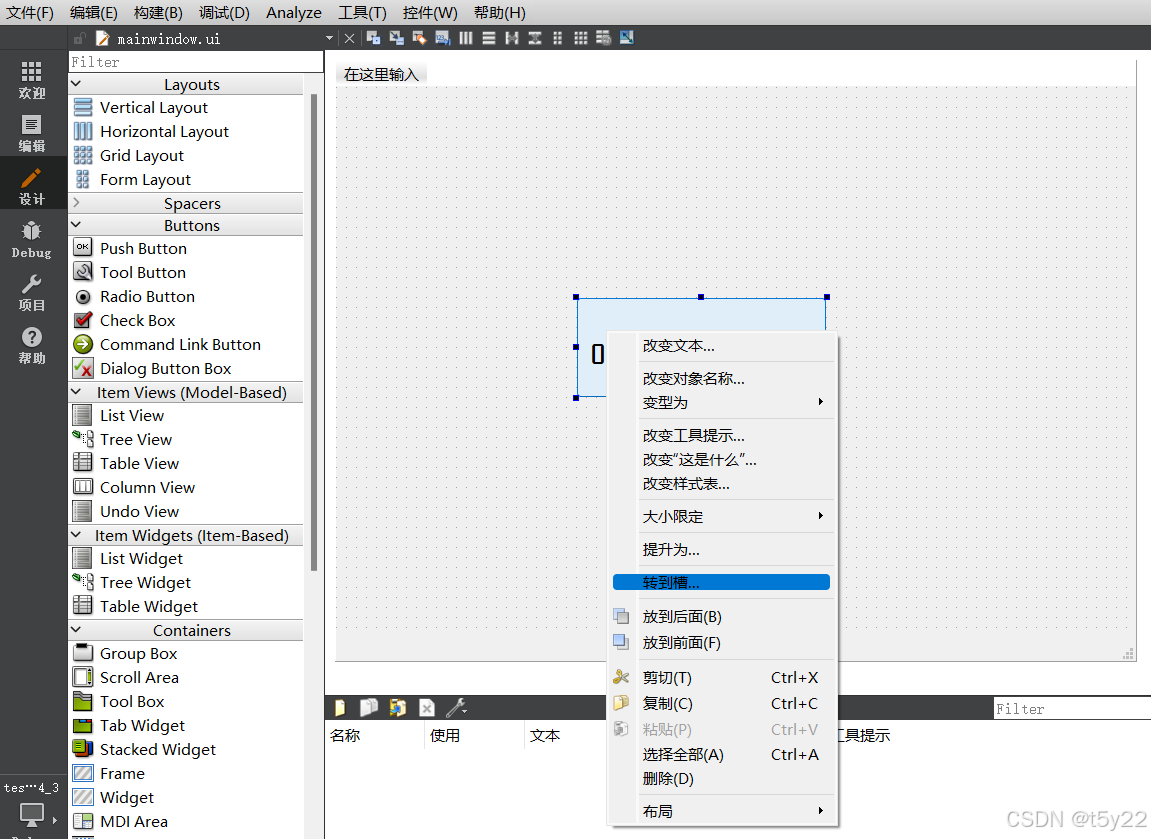This screenshot has height=839, width=1151.
Task: Select the Grid Layout item
Action: (142, 156)
